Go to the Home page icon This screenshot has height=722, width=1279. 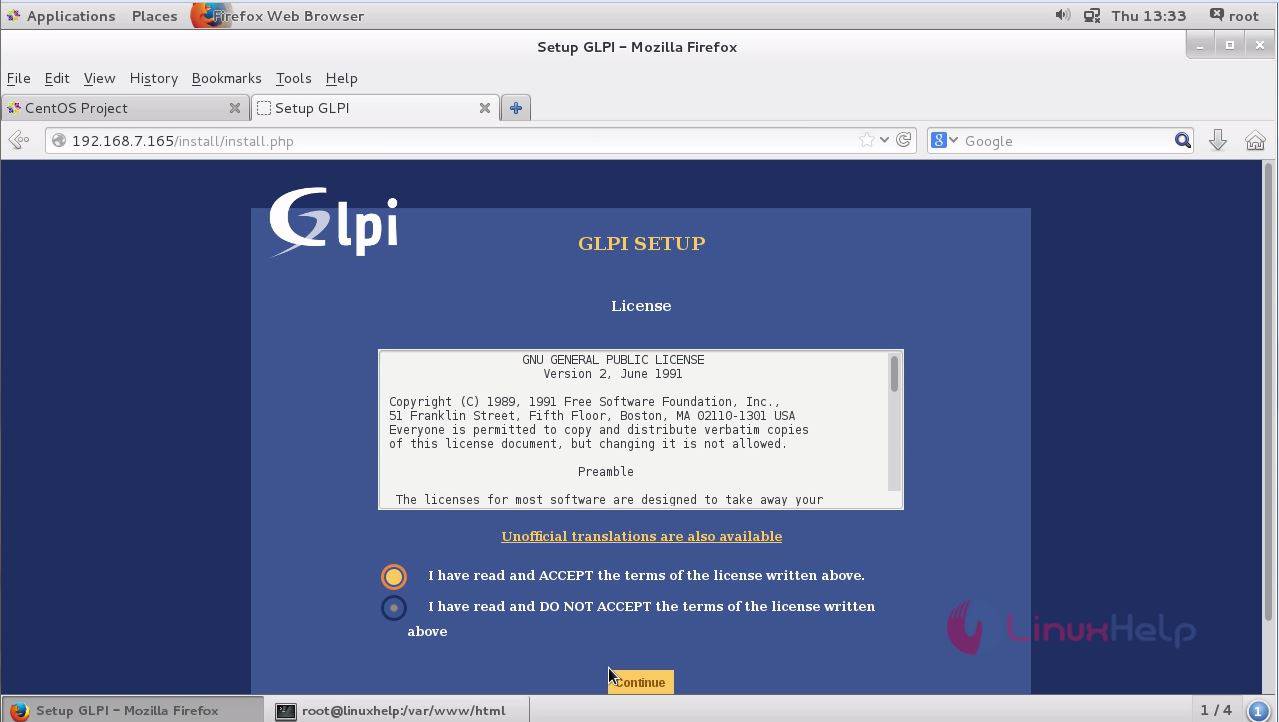[1255, 141]
